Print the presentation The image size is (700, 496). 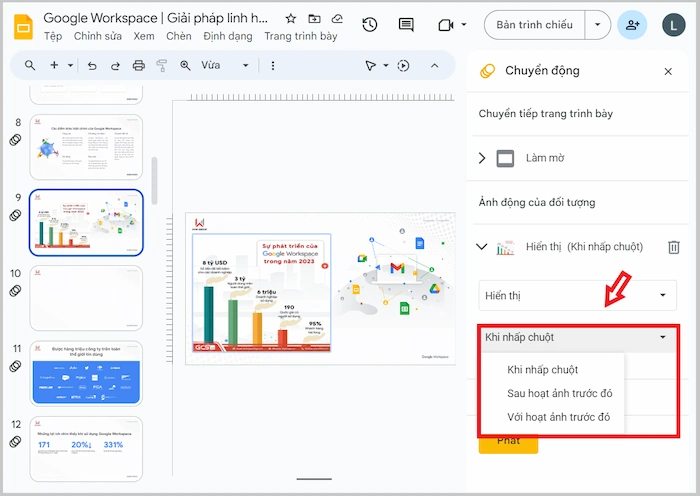tap(139, 66)
